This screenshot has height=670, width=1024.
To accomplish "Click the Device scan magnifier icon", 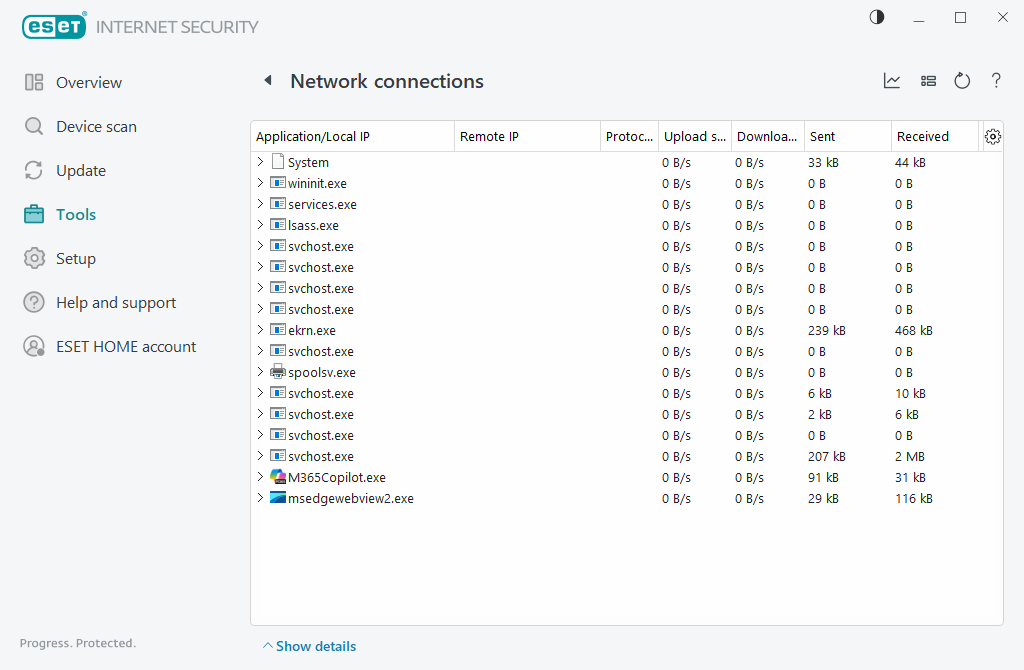I will click(x=34, y=126).
